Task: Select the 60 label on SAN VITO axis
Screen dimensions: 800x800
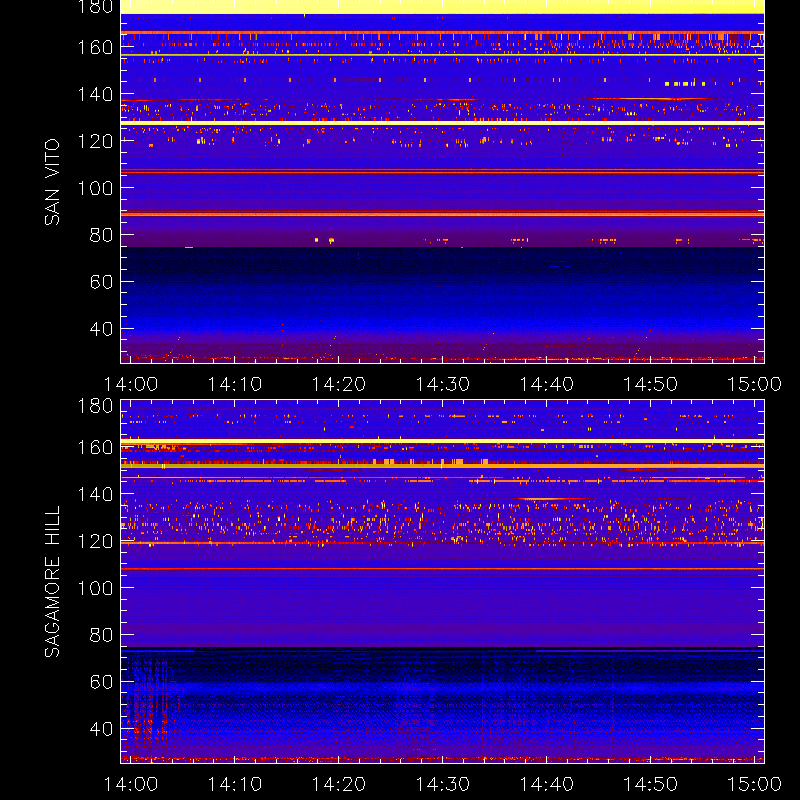Action: coord(101,282)
